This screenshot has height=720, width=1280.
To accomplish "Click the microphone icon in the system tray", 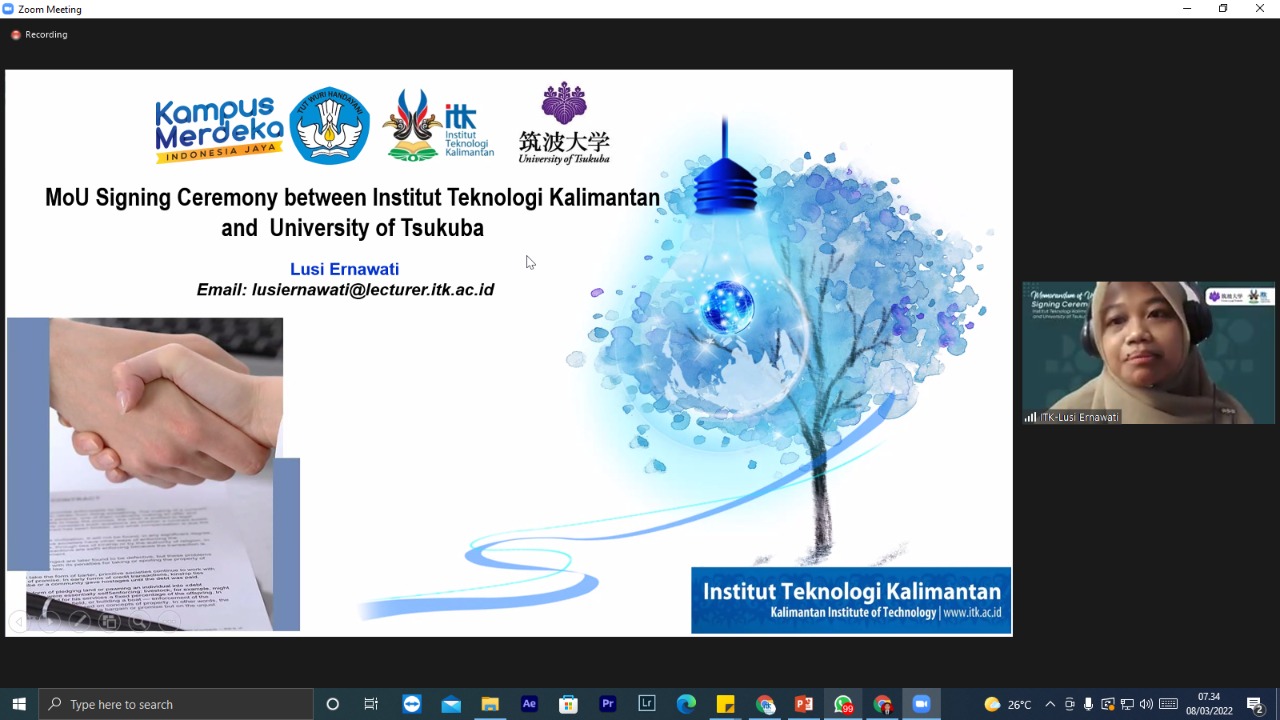I will tap(1088, 704).
